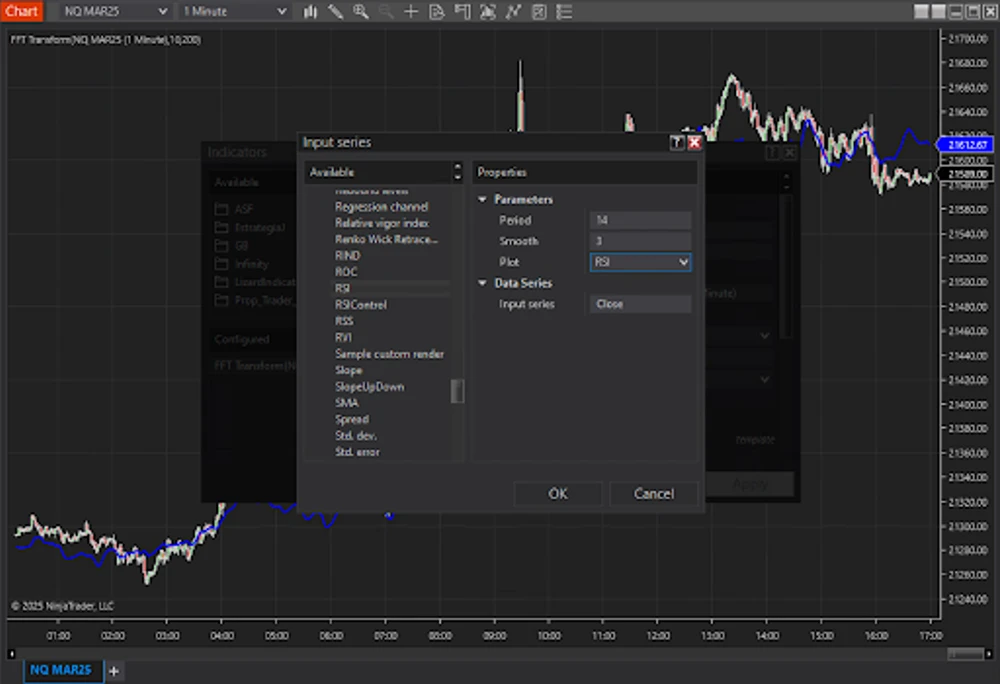Open the drawing tools pencil icon
Viewport: 1000px width, 684px height.
[335, 11]
